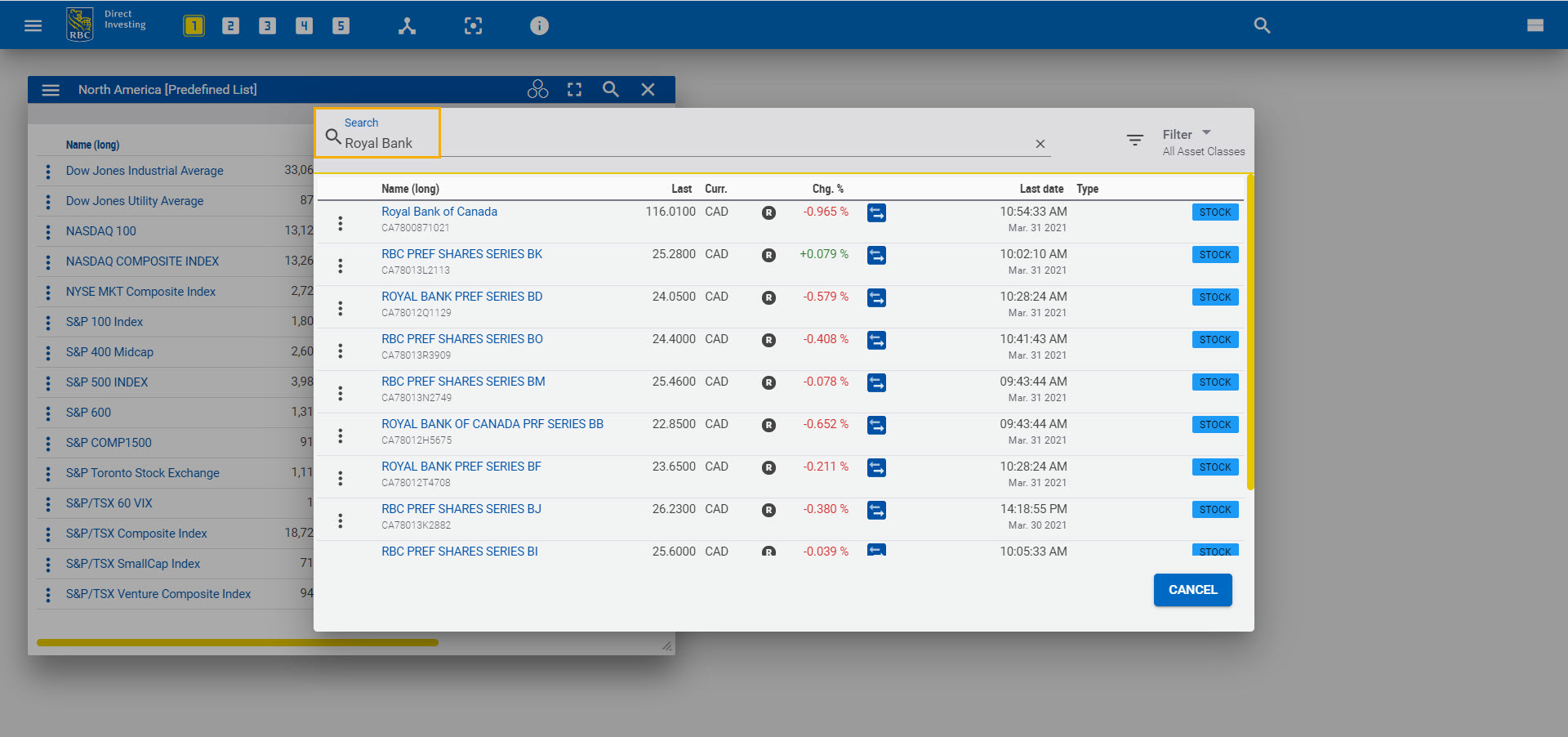This screenshot has width=1568, height=737.
Task: Click the search icon inside the watchlist header
Action: coord(611,89)
